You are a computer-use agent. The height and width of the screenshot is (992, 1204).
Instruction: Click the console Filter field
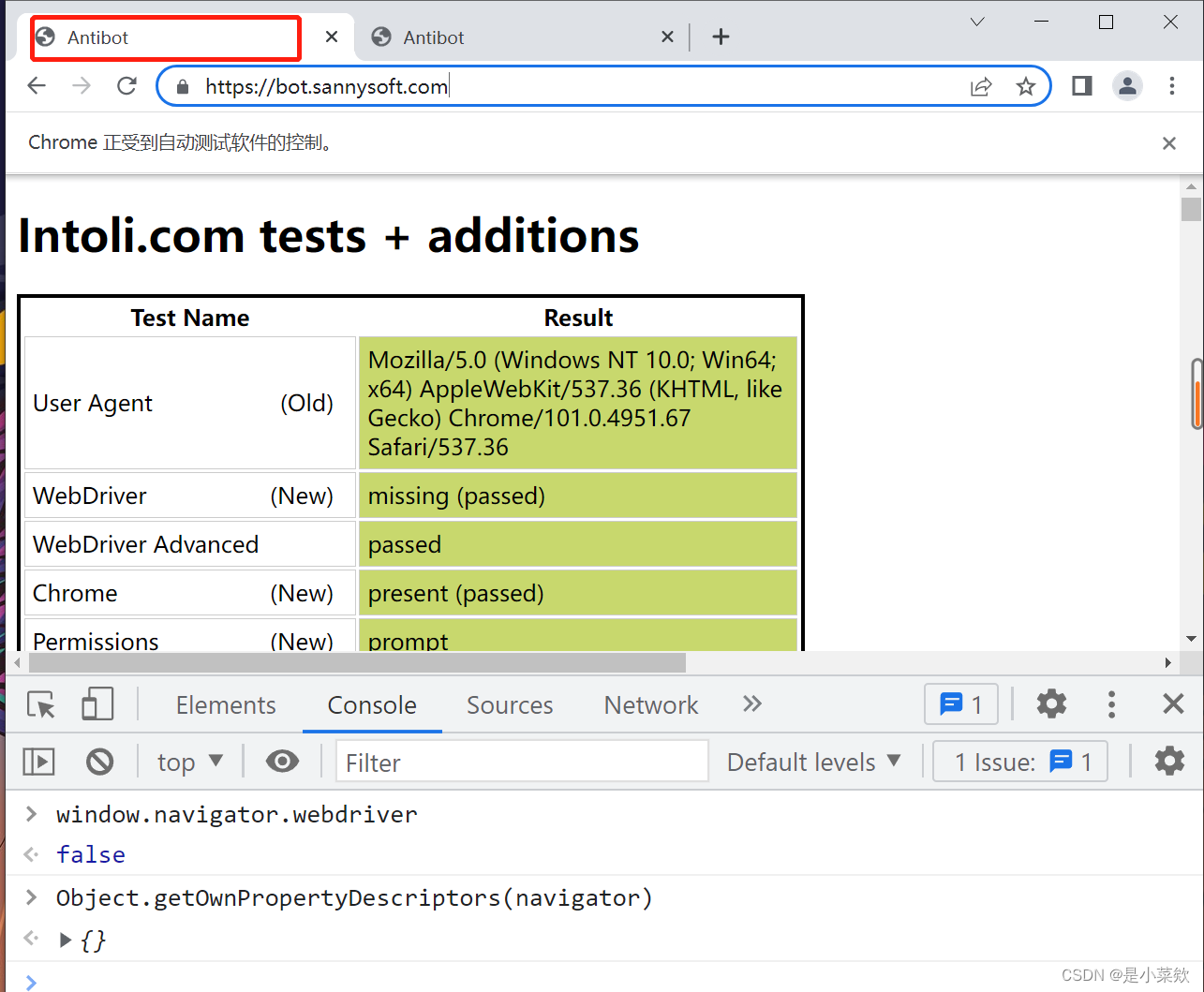click(x=522, y=762)
